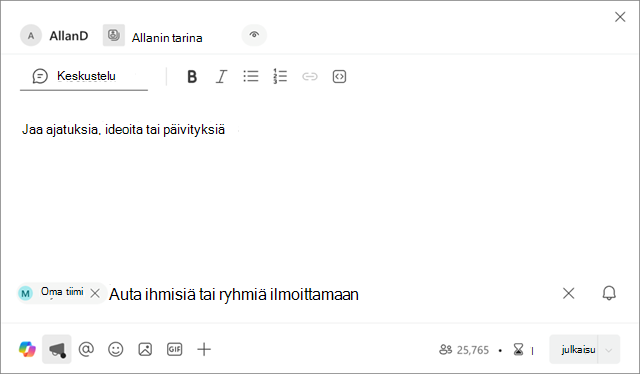Click the @ mention icon
Viewport: 640px width, 374px height.
pos(86,350)
